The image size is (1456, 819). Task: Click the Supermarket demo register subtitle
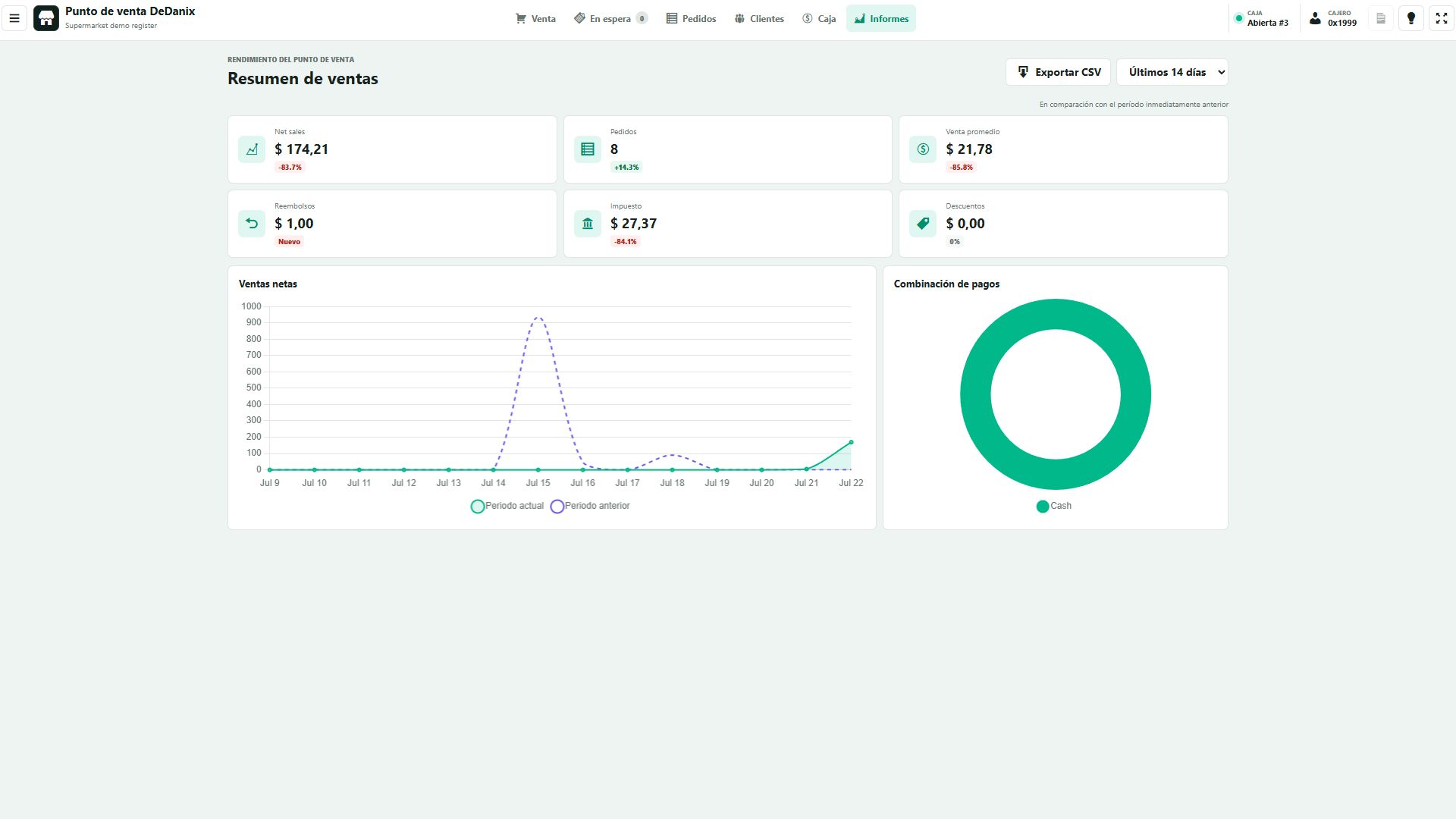click(x=111, y=26)
